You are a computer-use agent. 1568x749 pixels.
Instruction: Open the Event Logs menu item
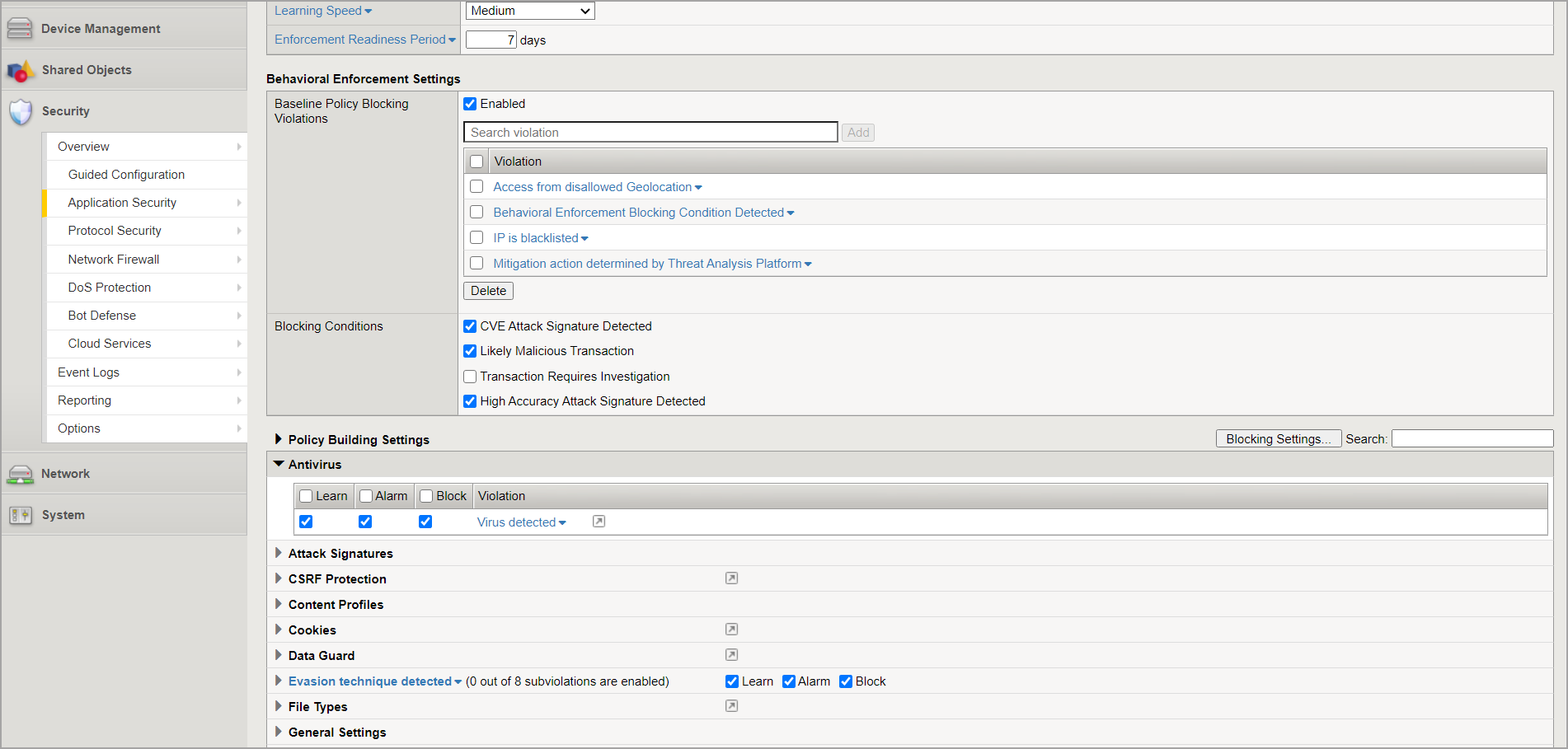click(x=88, y=372)
